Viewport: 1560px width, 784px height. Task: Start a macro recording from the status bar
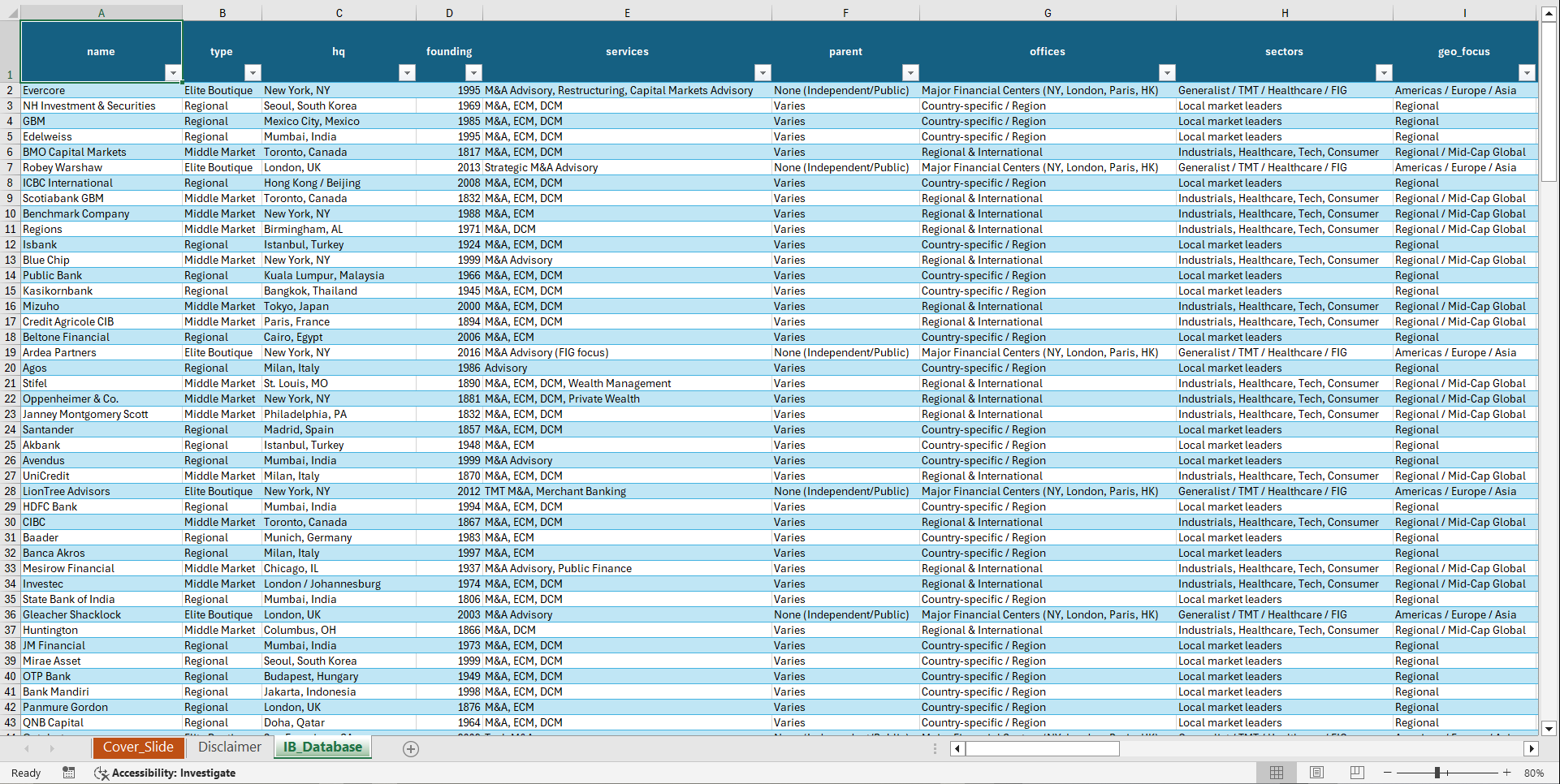[69, 773]
